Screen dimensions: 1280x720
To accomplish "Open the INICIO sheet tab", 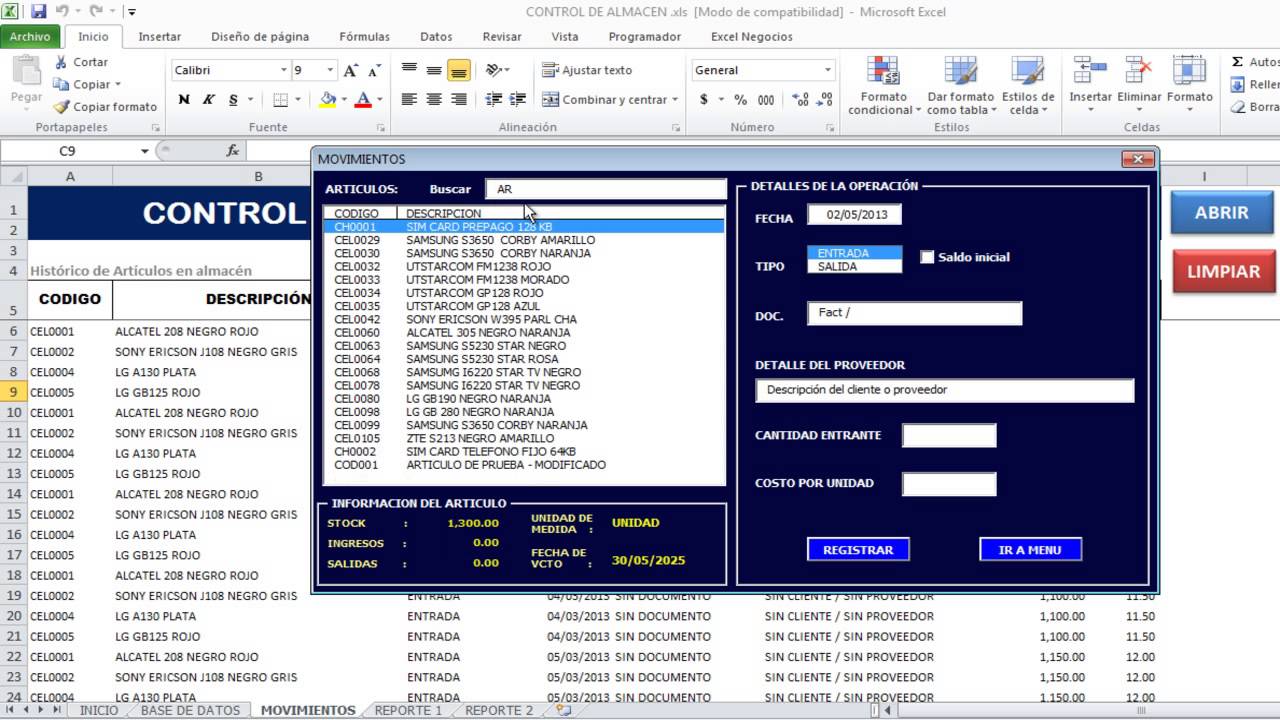I will 99,710.
